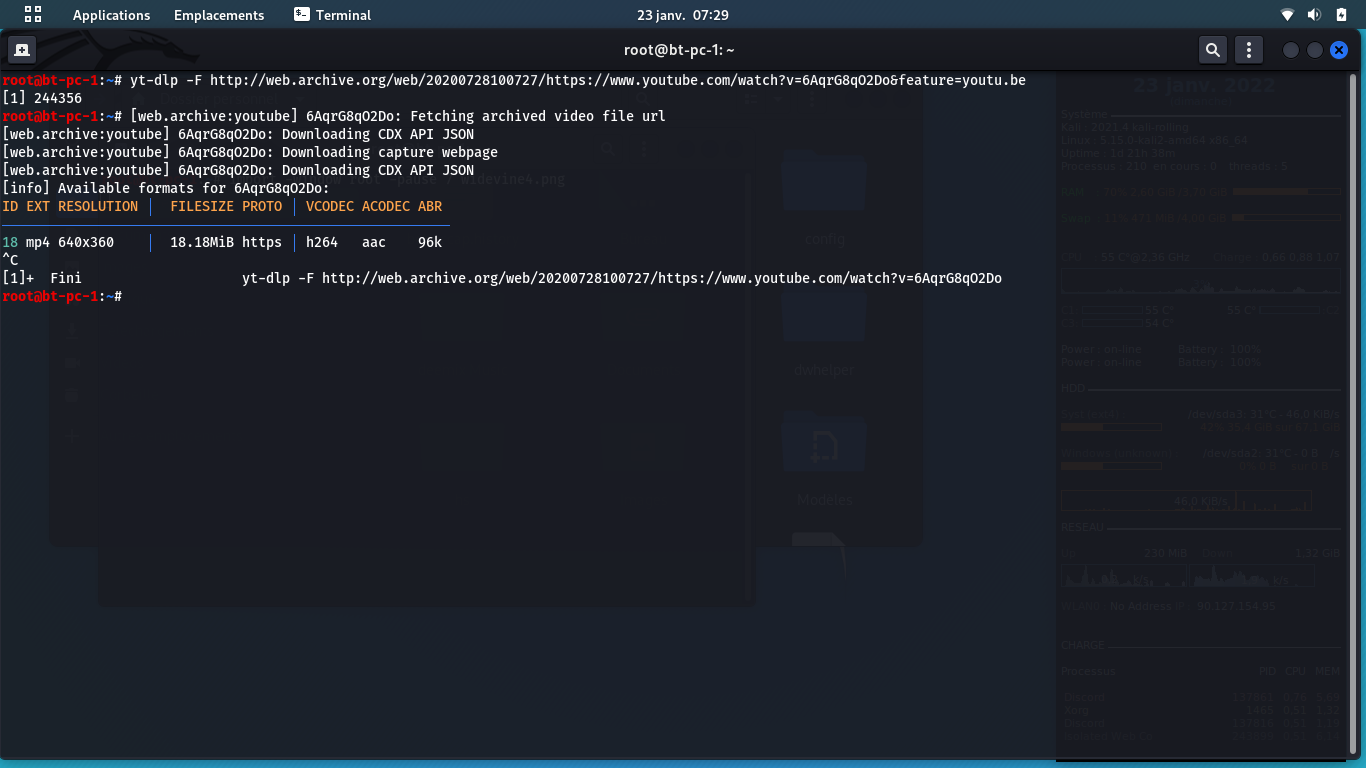1366x768 pixels.
Task: Click the 'Downloading capture webpage' line
Action: (x=250, y=152)
